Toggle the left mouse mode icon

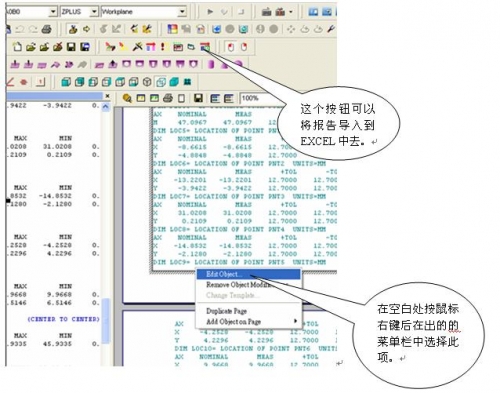coord(231,47)
